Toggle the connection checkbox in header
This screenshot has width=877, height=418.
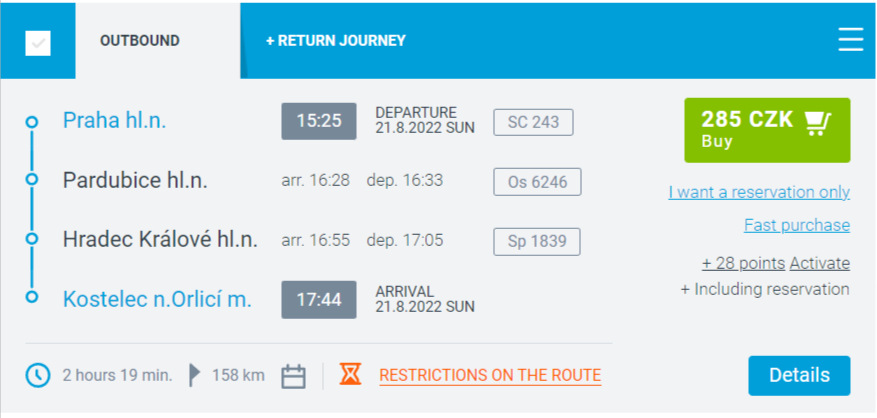point(38,43)
